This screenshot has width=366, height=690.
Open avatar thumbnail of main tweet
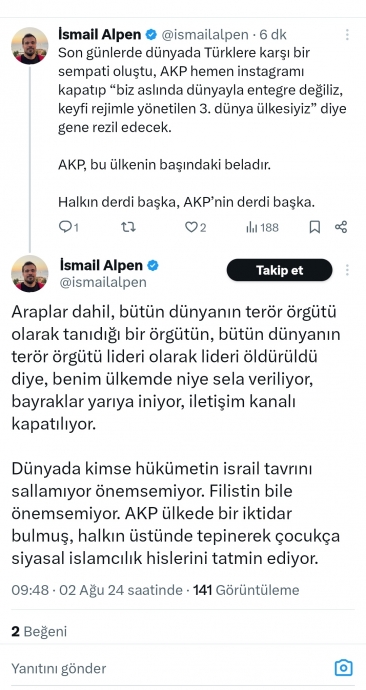[x=29, y=274]
